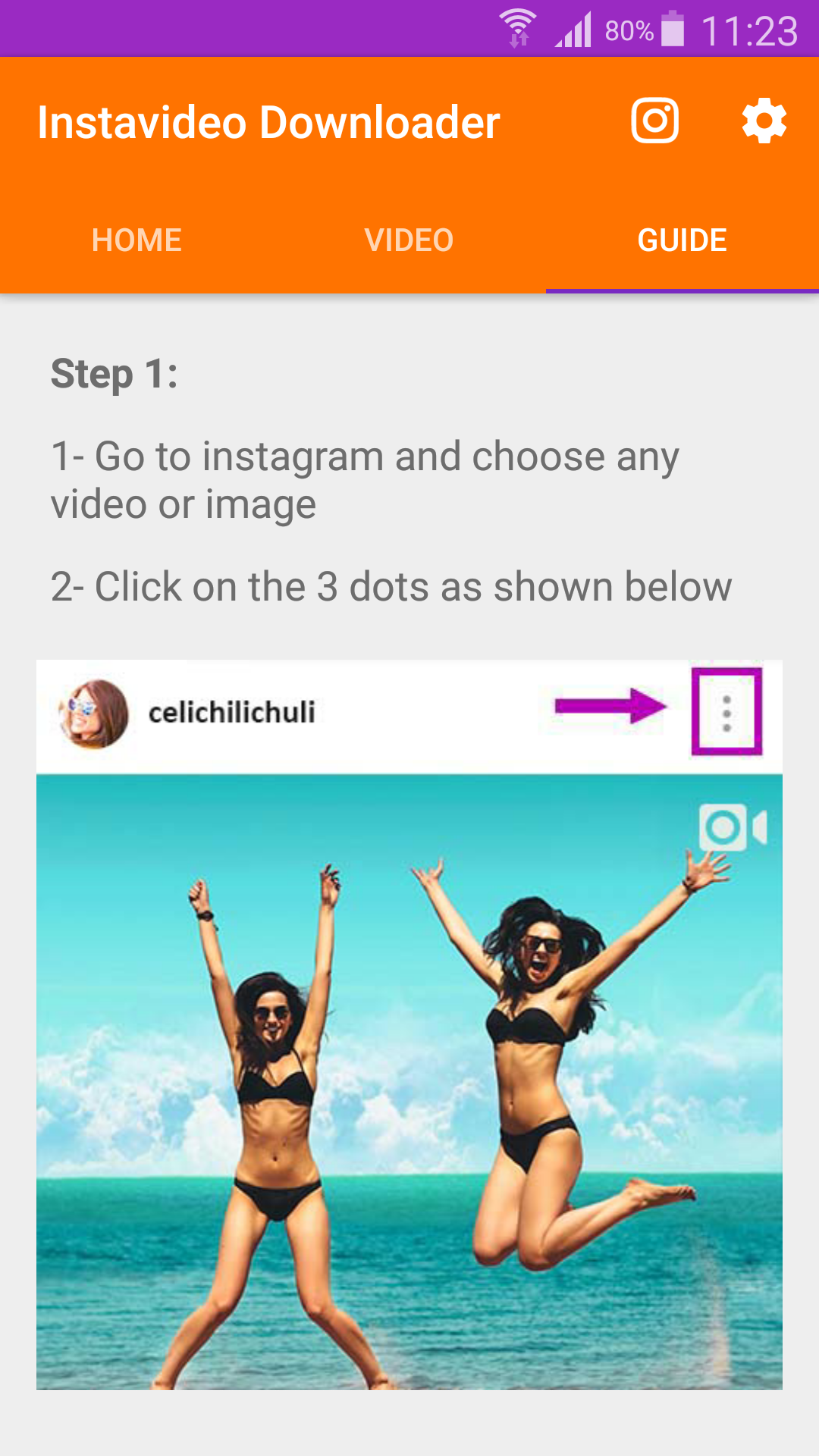Select the GUIDE tab
The image size is (819, 1456).
[x=682, y=240]
